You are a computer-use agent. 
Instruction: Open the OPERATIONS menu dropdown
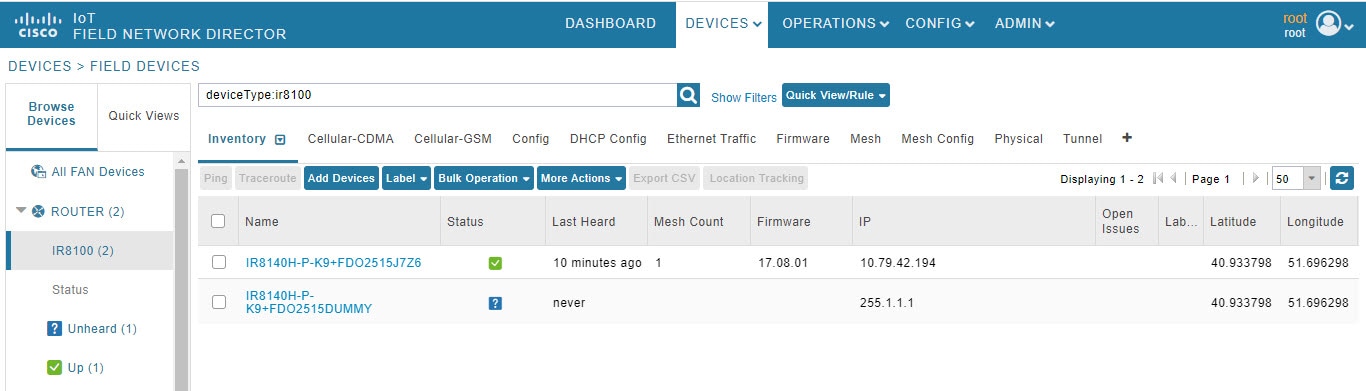[835, 24]
